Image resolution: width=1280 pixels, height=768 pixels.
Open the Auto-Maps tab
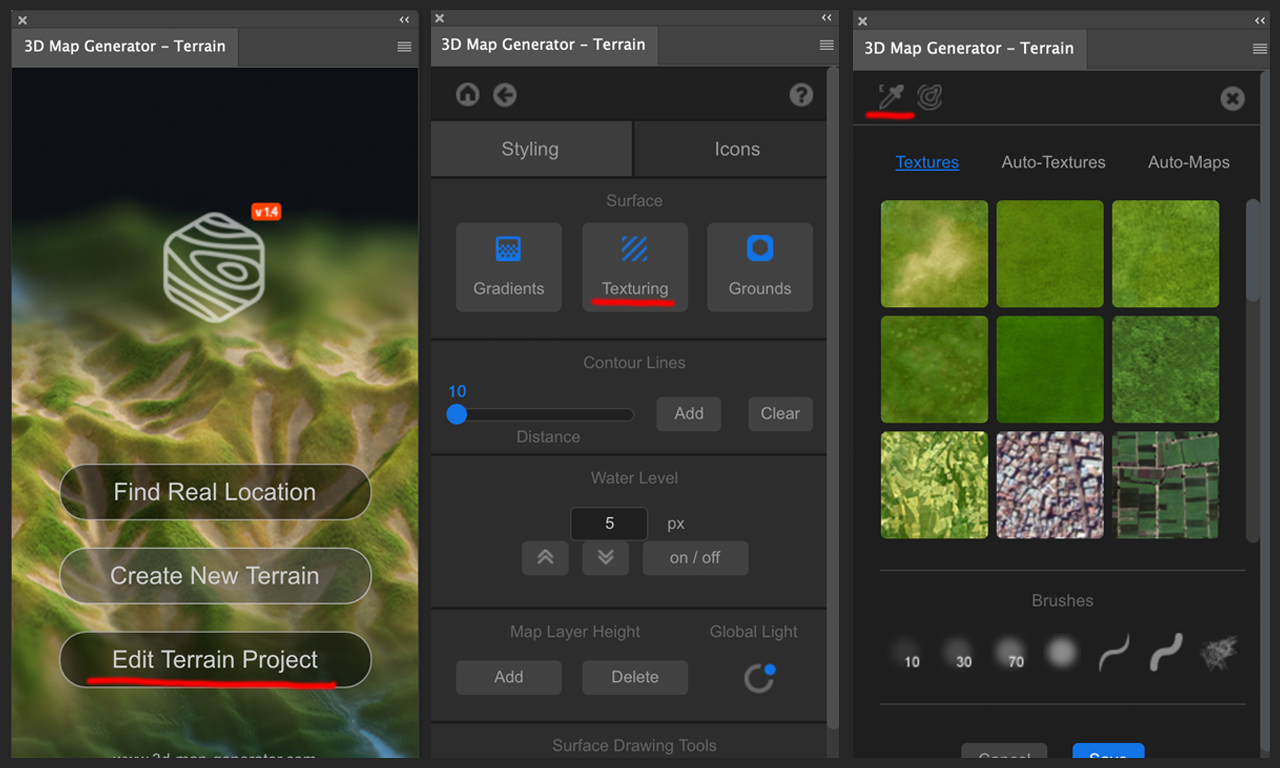1189,162
